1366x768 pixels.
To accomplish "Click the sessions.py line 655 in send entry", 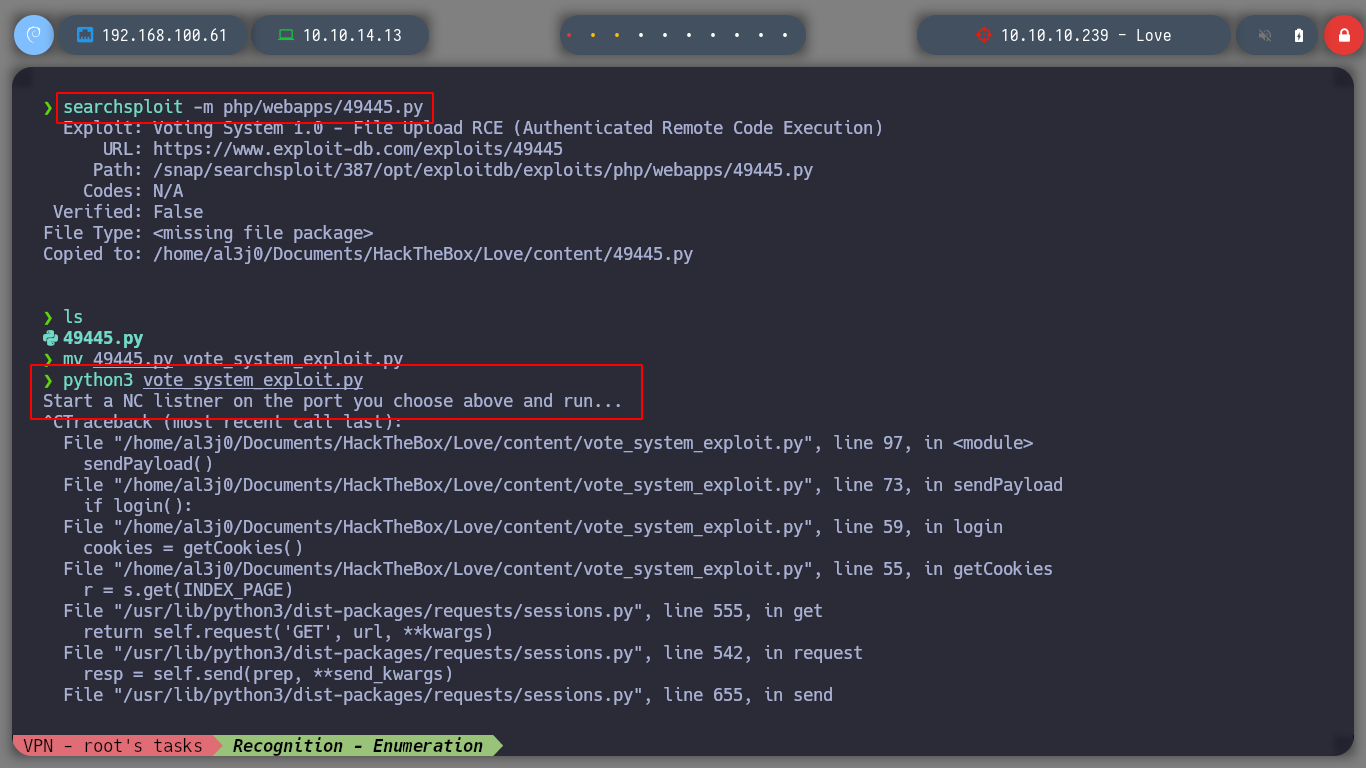I will click(448, 695).
